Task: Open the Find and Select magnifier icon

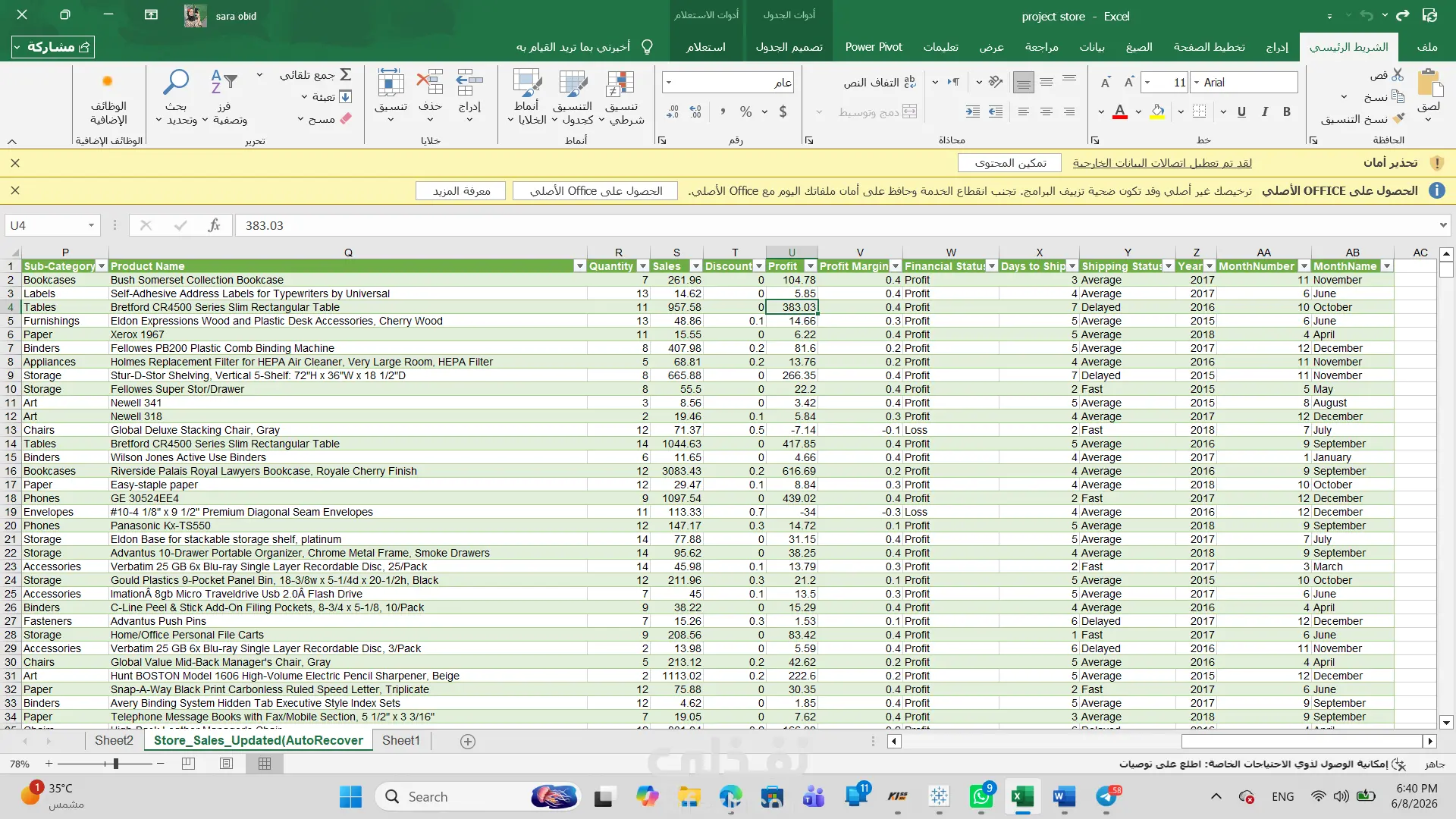Action: click(176, 81)
